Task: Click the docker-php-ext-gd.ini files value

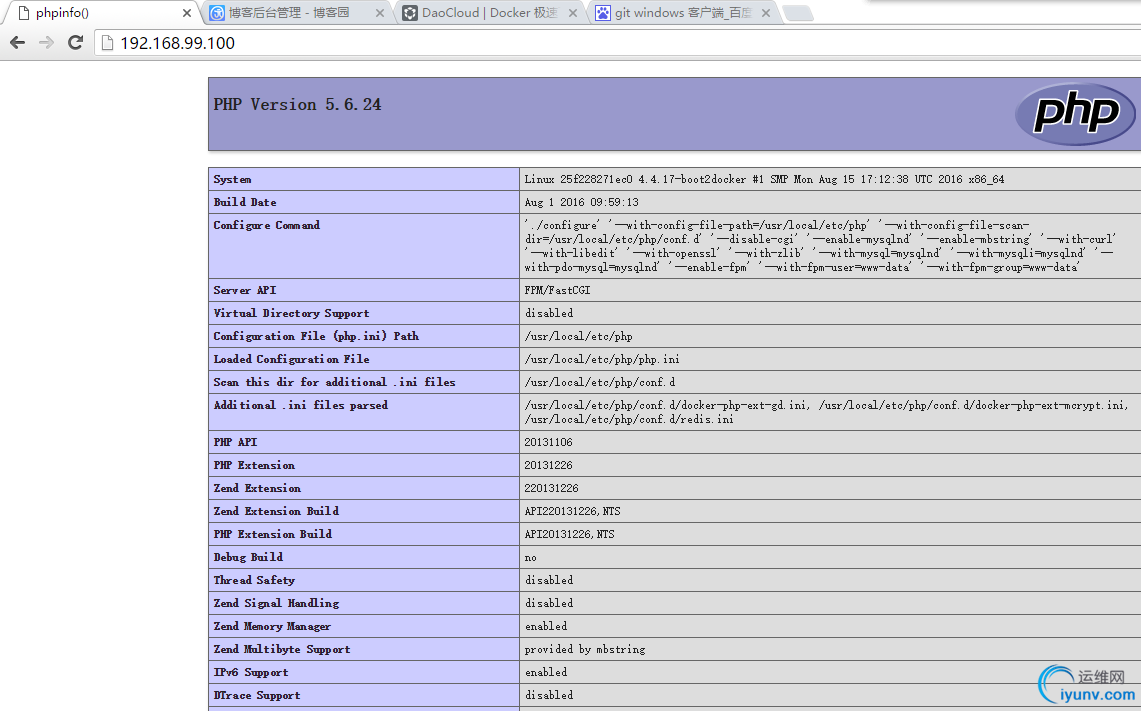Action: point(826,412)
